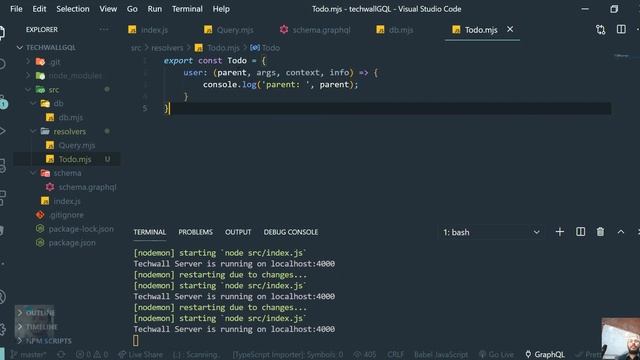The image size is (640, 360).
Task: Open the Run menu
Action: (x=154, y=9)
